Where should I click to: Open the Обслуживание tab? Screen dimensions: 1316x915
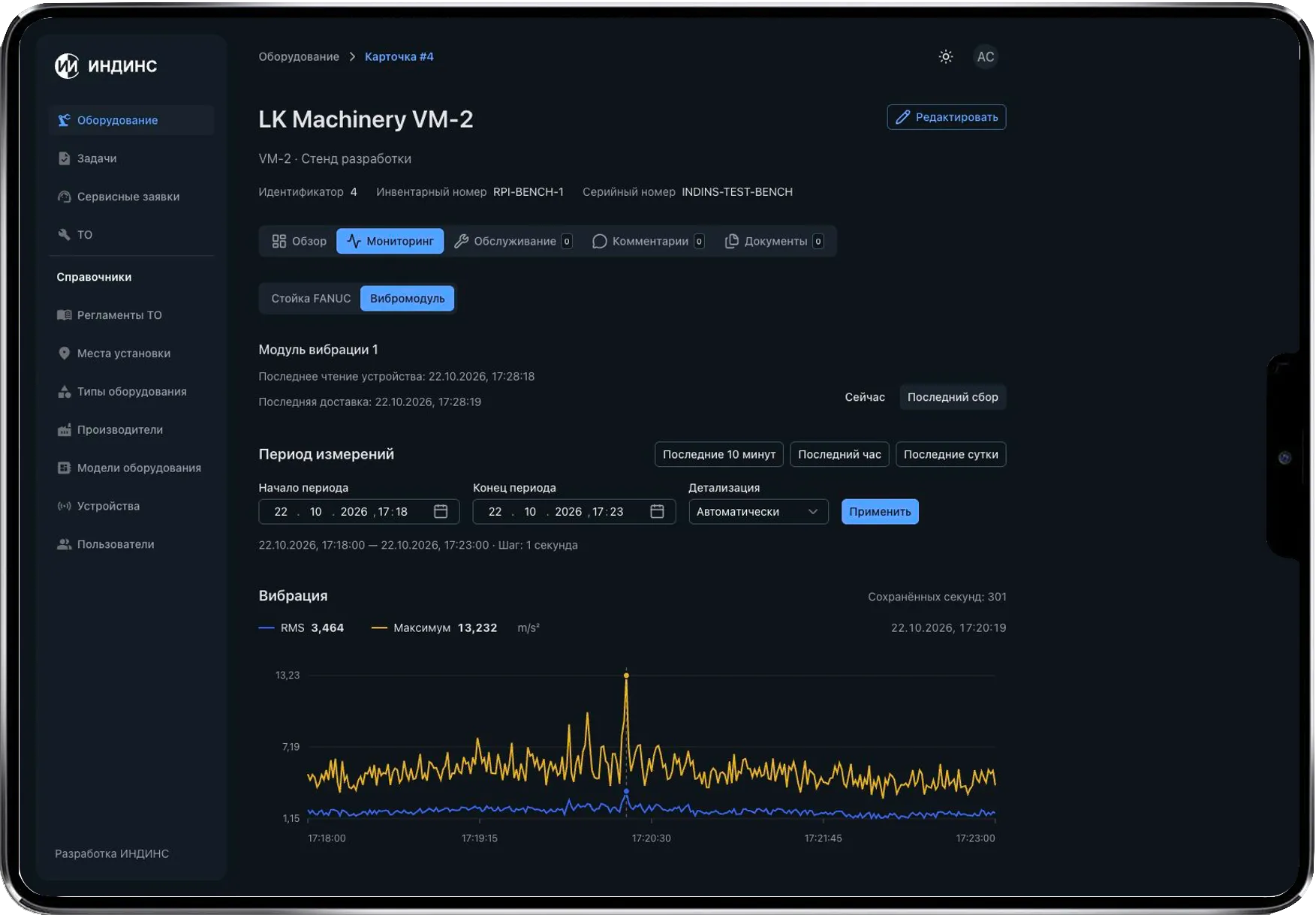click(513, 241)
